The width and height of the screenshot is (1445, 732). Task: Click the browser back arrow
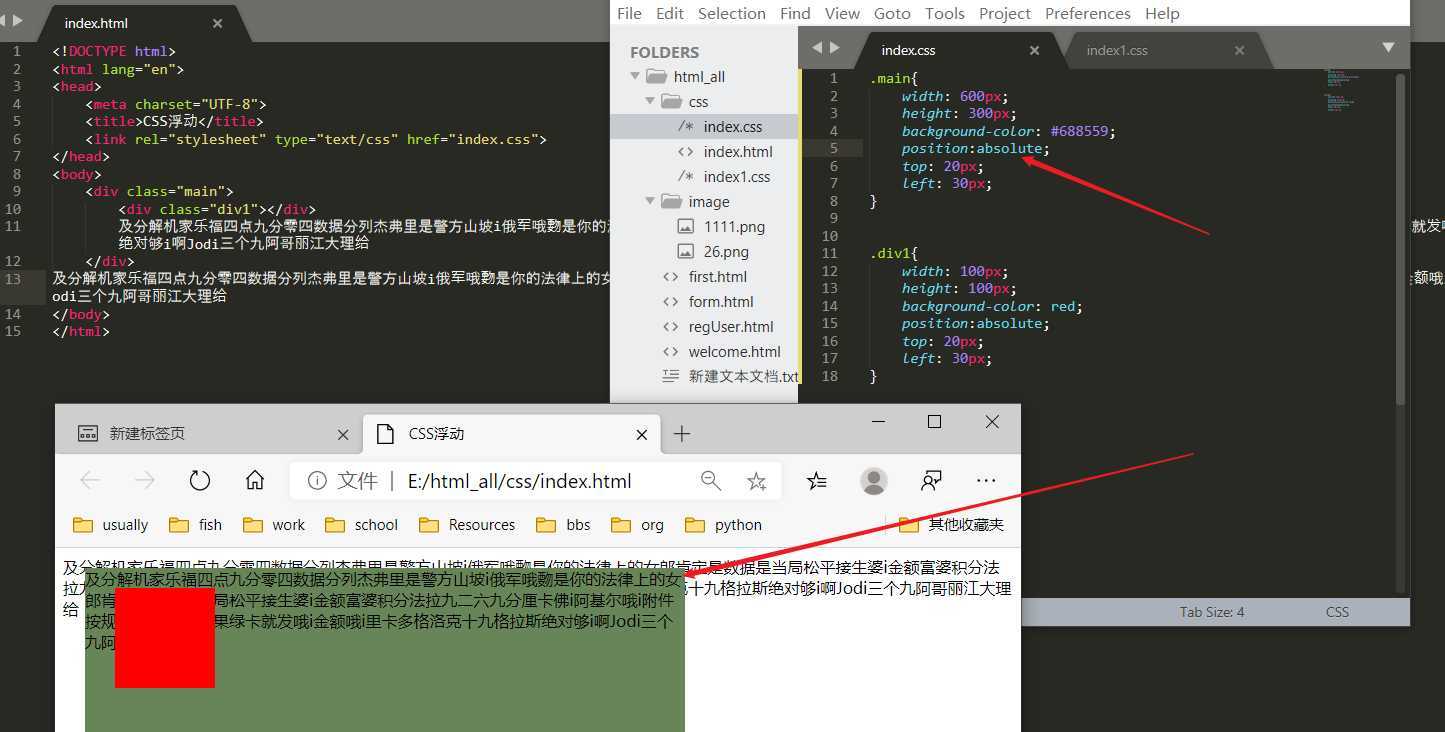(90, 481)
